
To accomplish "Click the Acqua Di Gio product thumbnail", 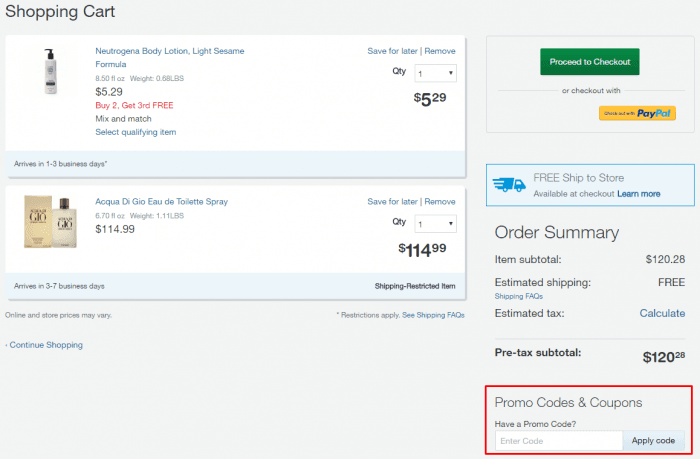I will click(50, 221).
